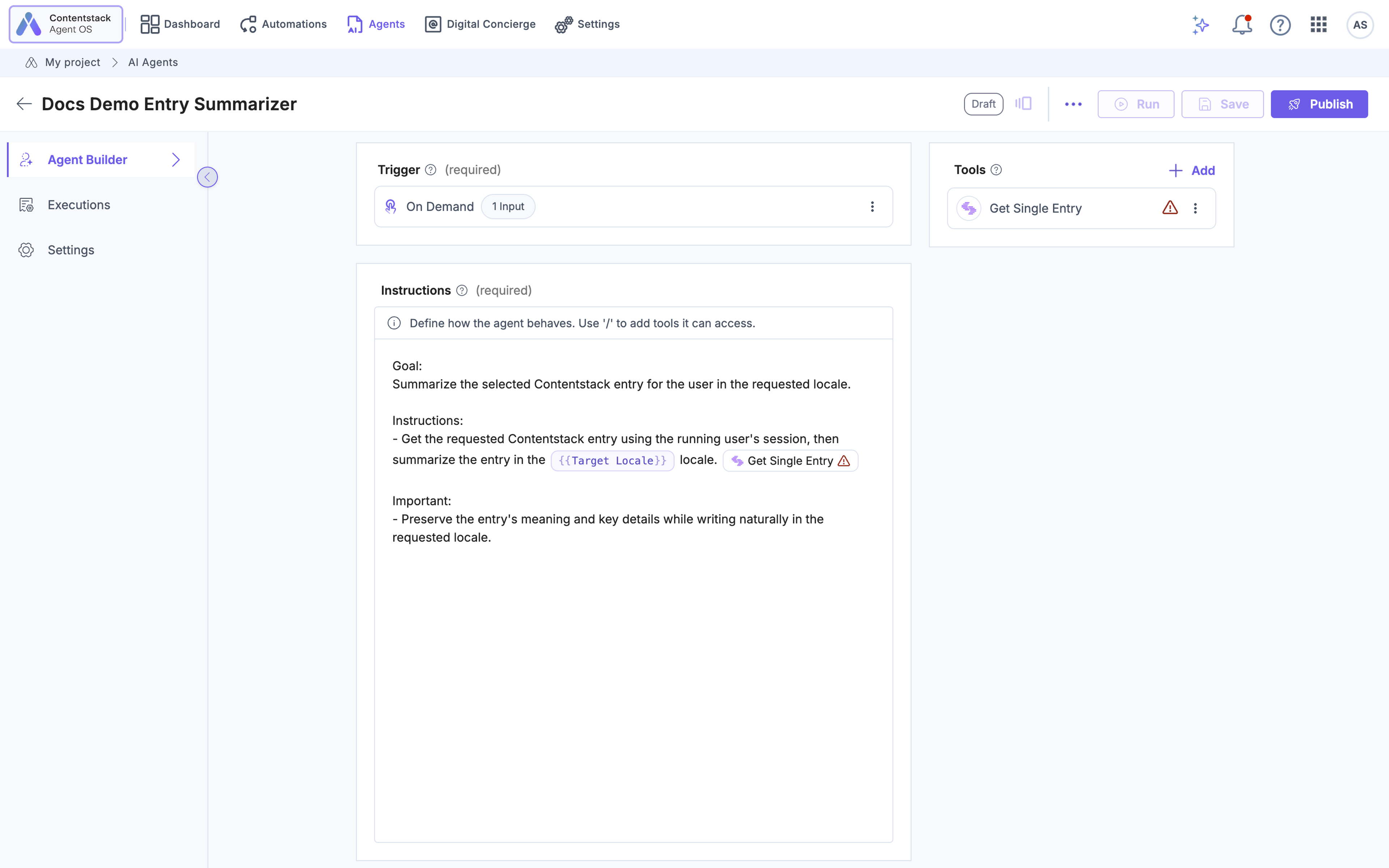Image resolution: width=1389 pixels, height=868 pixels.
Task: Open the AS user avatar menu
Action: (1359, 25)
